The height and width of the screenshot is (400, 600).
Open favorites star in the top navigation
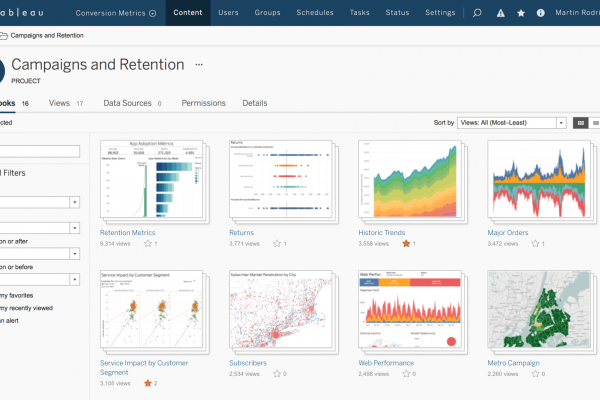coord(519,14)
